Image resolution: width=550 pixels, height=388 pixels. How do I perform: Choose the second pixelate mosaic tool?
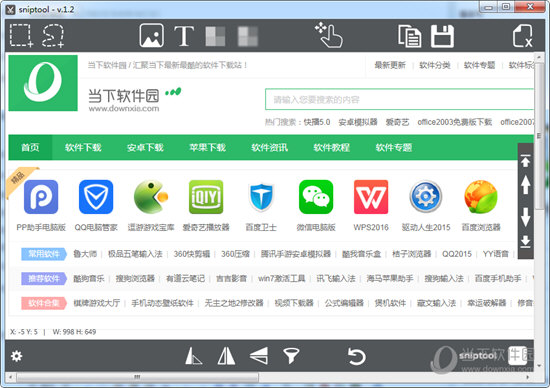pyautogui.click(x=248, y=36)
